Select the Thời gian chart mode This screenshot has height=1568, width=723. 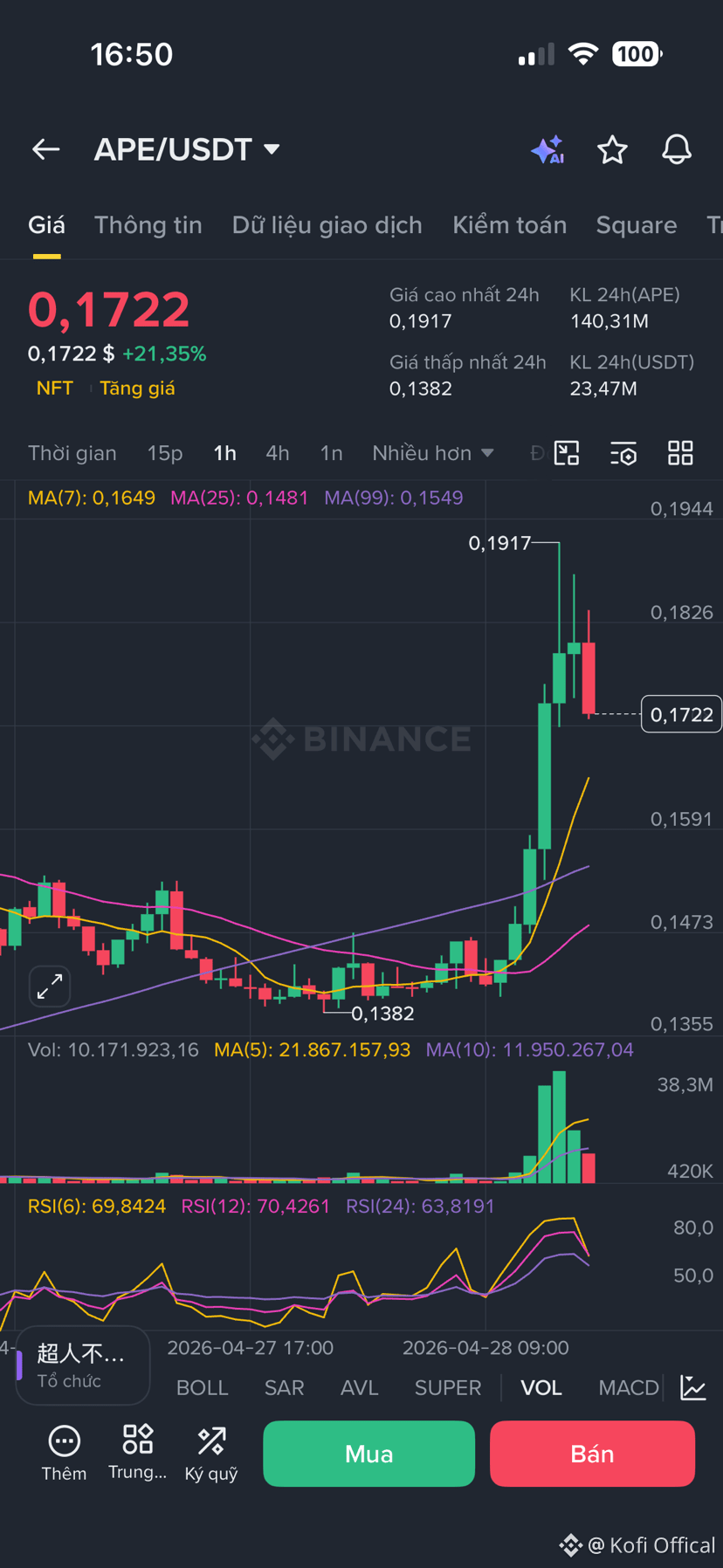point(72,453)
